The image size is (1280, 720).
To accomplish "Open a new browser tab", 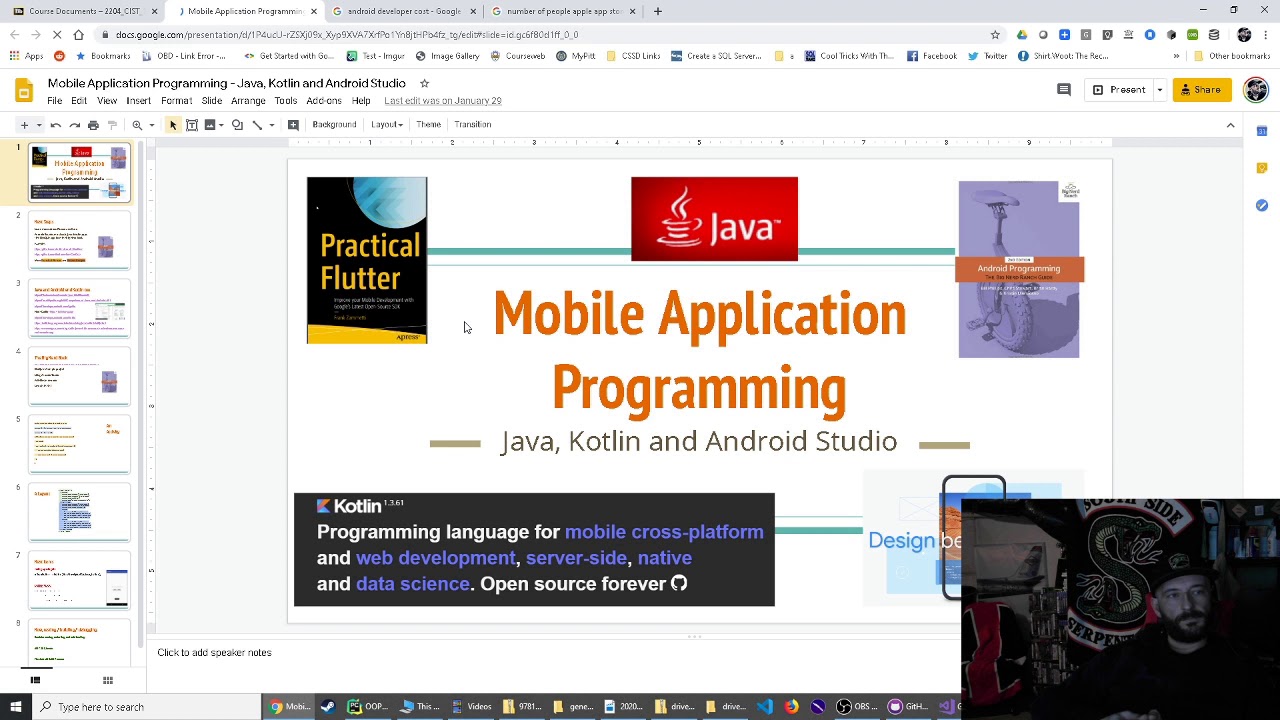I will tap(658, 11).
